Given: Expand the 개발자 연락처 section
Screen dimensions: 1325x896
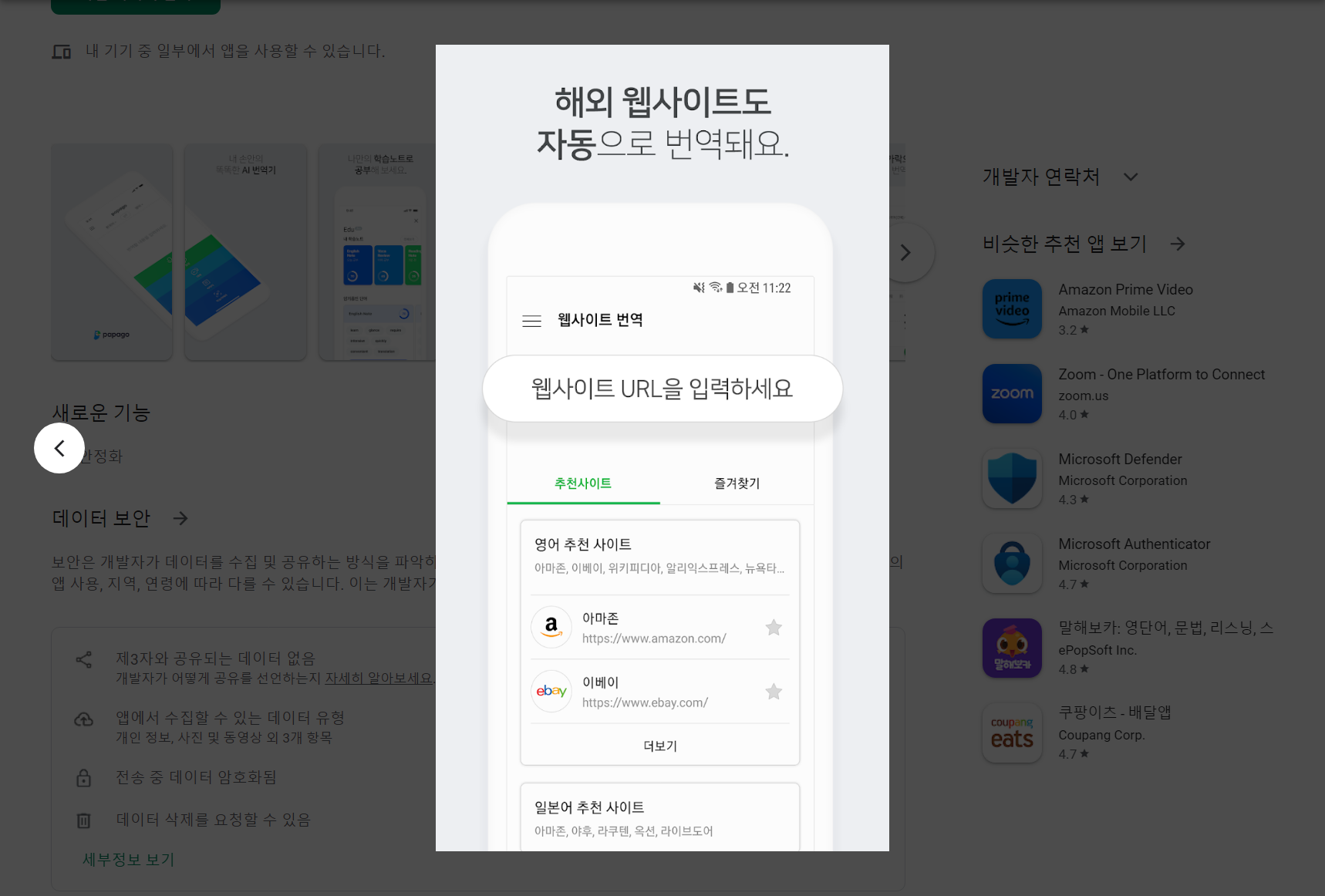Looking at the screenshot, I should coord(1131,177).
